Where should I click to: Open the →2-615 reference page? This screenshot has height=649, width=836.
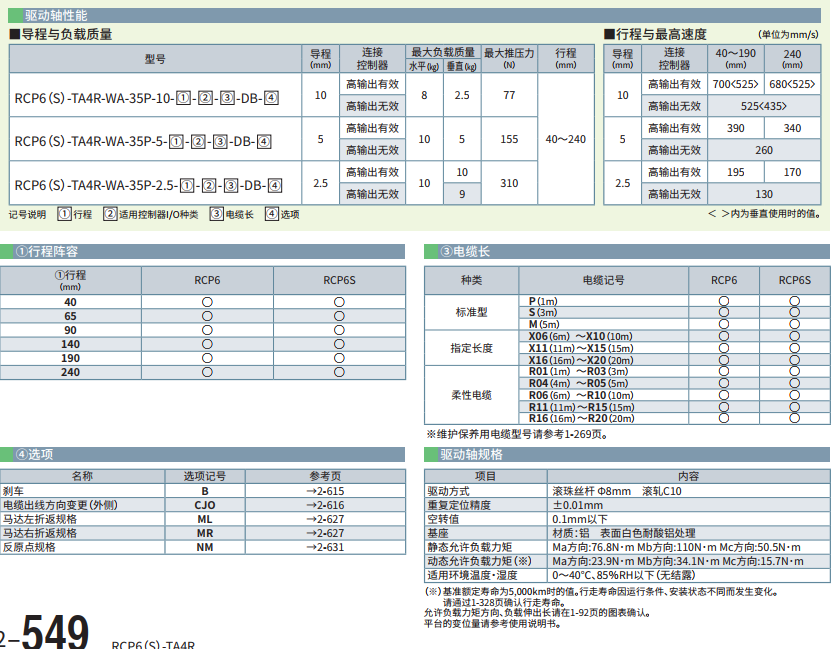(325, 491)
